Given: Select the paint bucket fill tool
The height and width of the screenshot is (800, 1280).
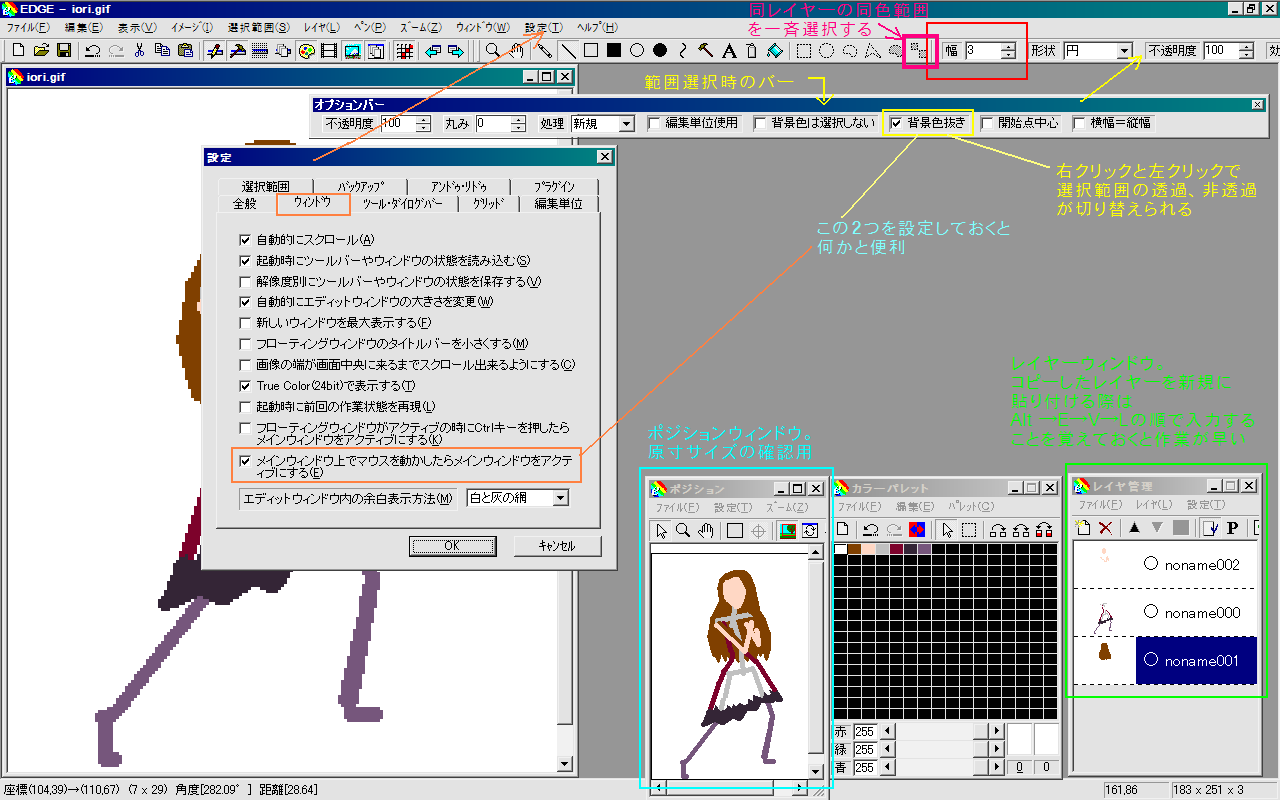Looking at the screenshot, I should 775,51.
